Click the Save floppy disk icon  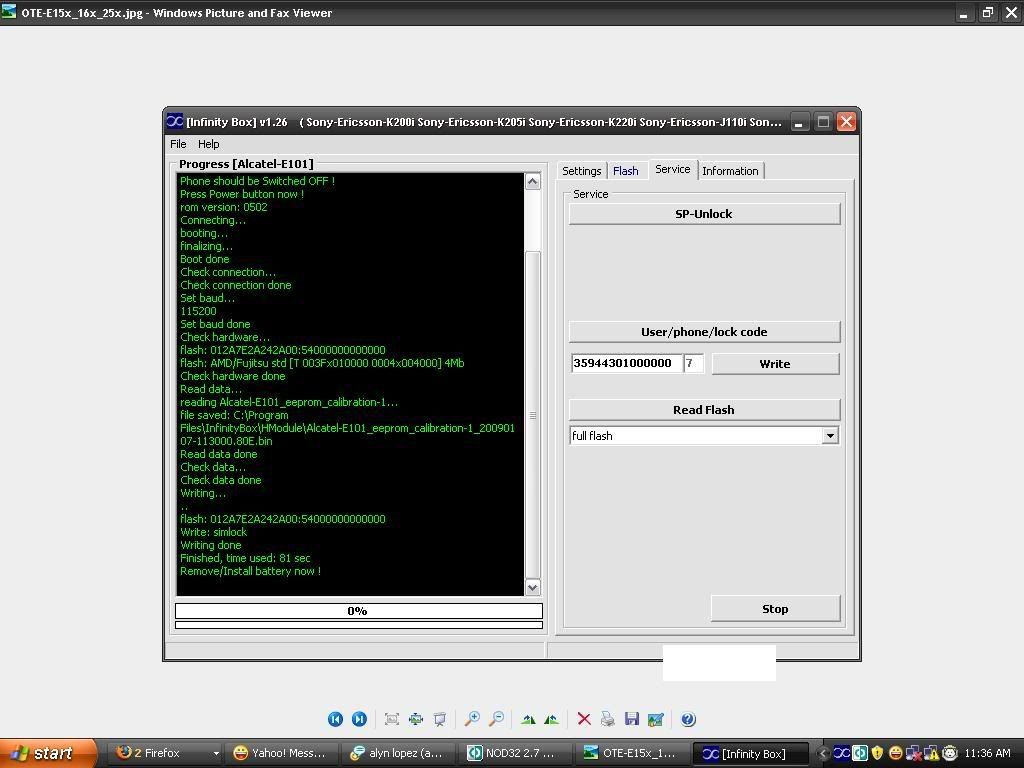(x=631, y=719)
